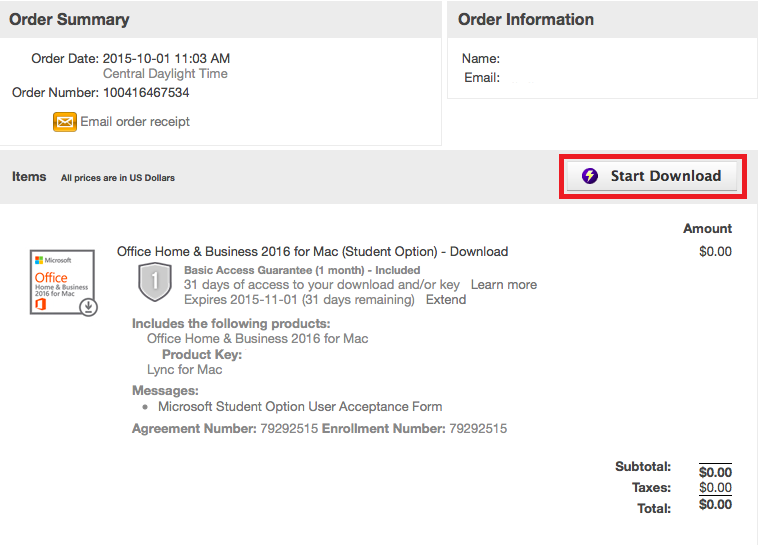Click the Office Home & Business product thumbnail
The height and width of the screenshot is (545, 762).
(63, 282)
